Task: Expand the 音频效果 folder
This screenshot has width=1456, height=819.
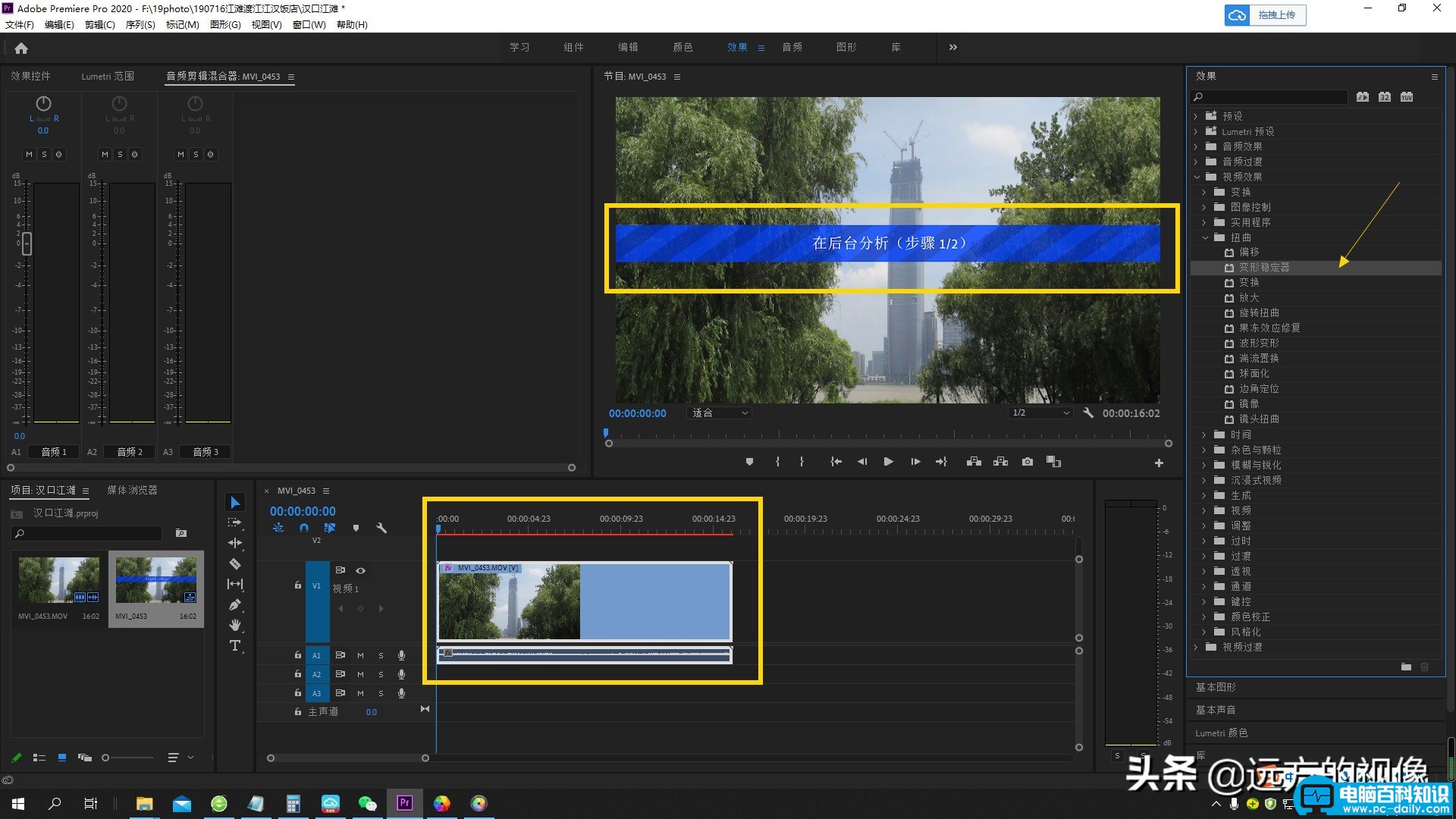Action: coord(1196,146)
